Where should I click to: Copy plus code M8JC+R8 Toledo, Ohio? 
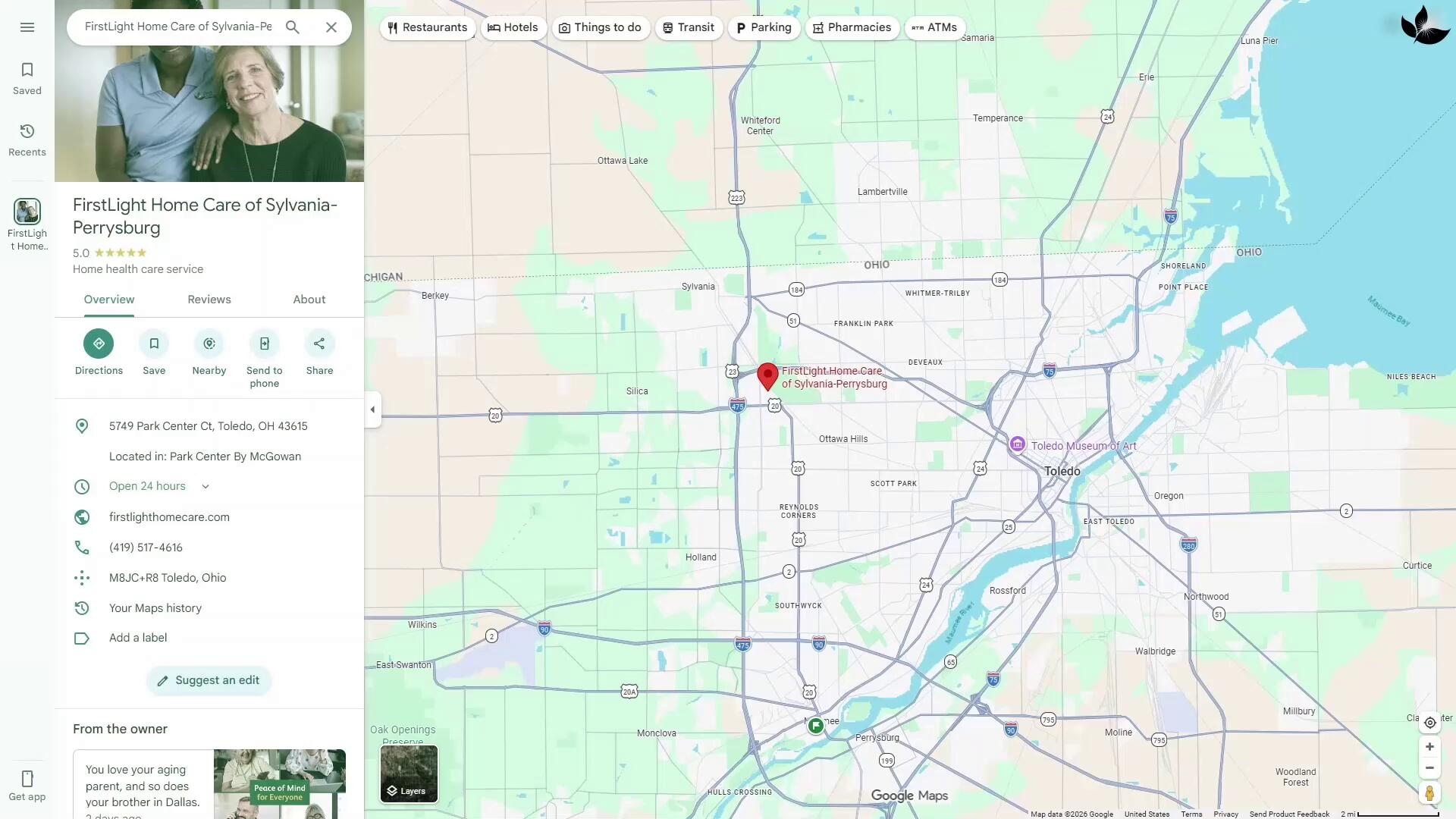tap(168, 578)
